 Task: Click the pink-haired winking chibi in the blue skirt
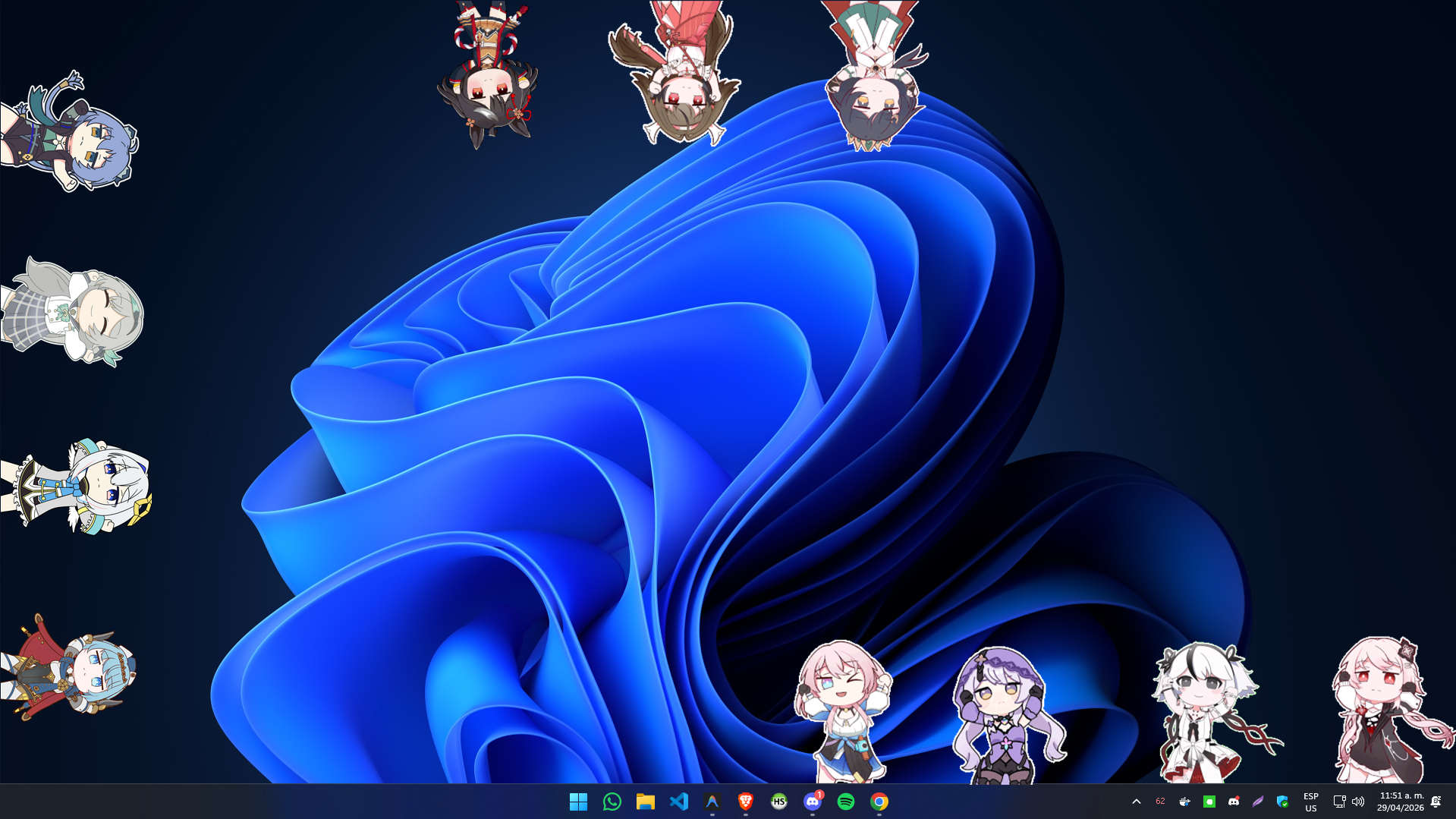click(842, 711)
